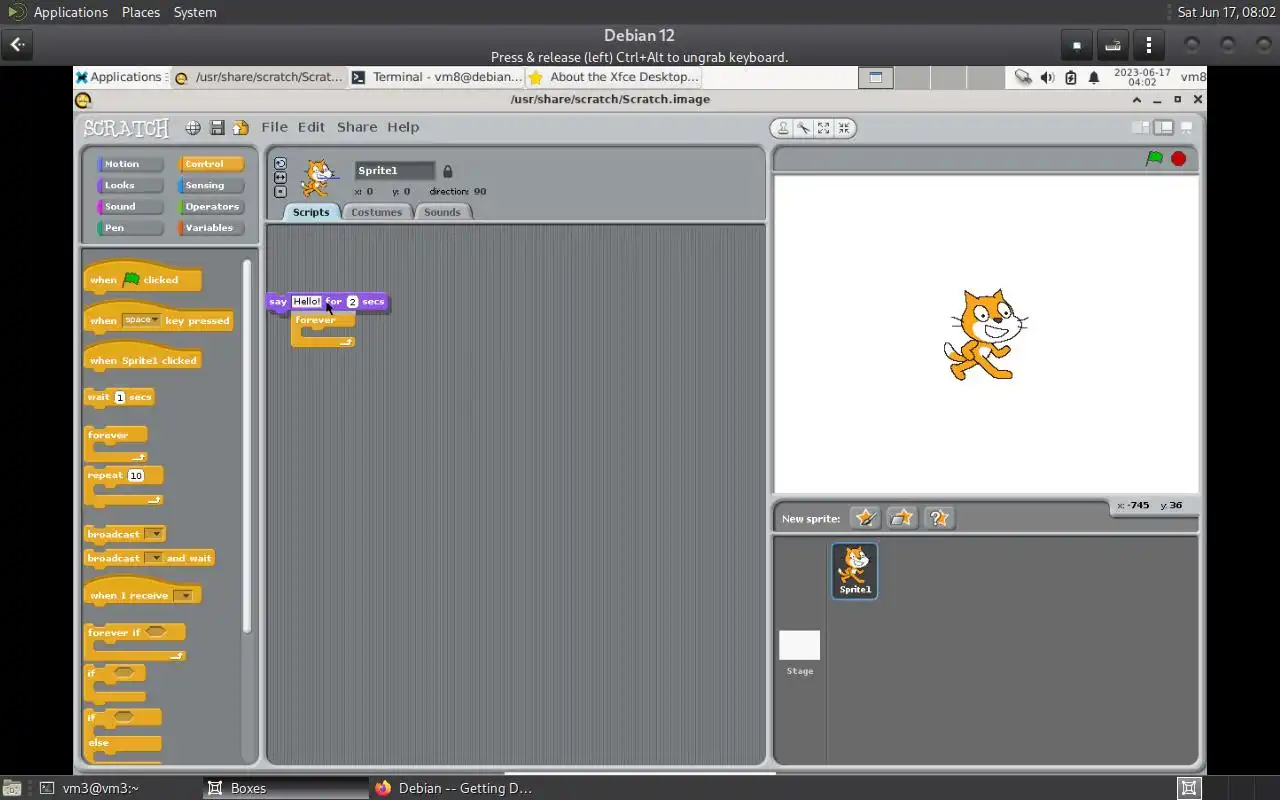Screen dimensions: 1280x800
Task: Open the guest Applications menu in Xfce panel
Action: coord(119,77)
